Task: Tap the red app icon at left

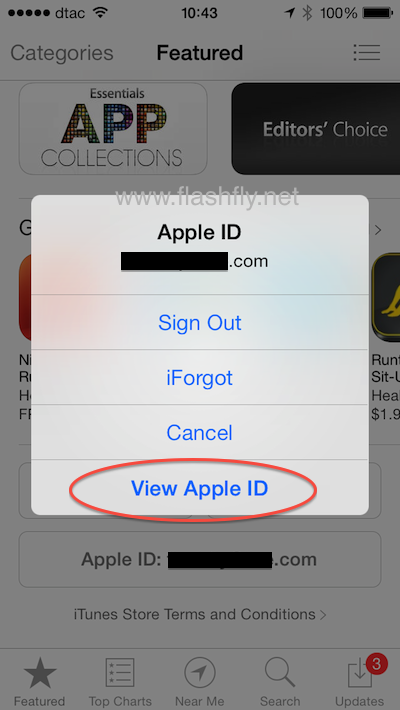Action: (x=25, y=297)
